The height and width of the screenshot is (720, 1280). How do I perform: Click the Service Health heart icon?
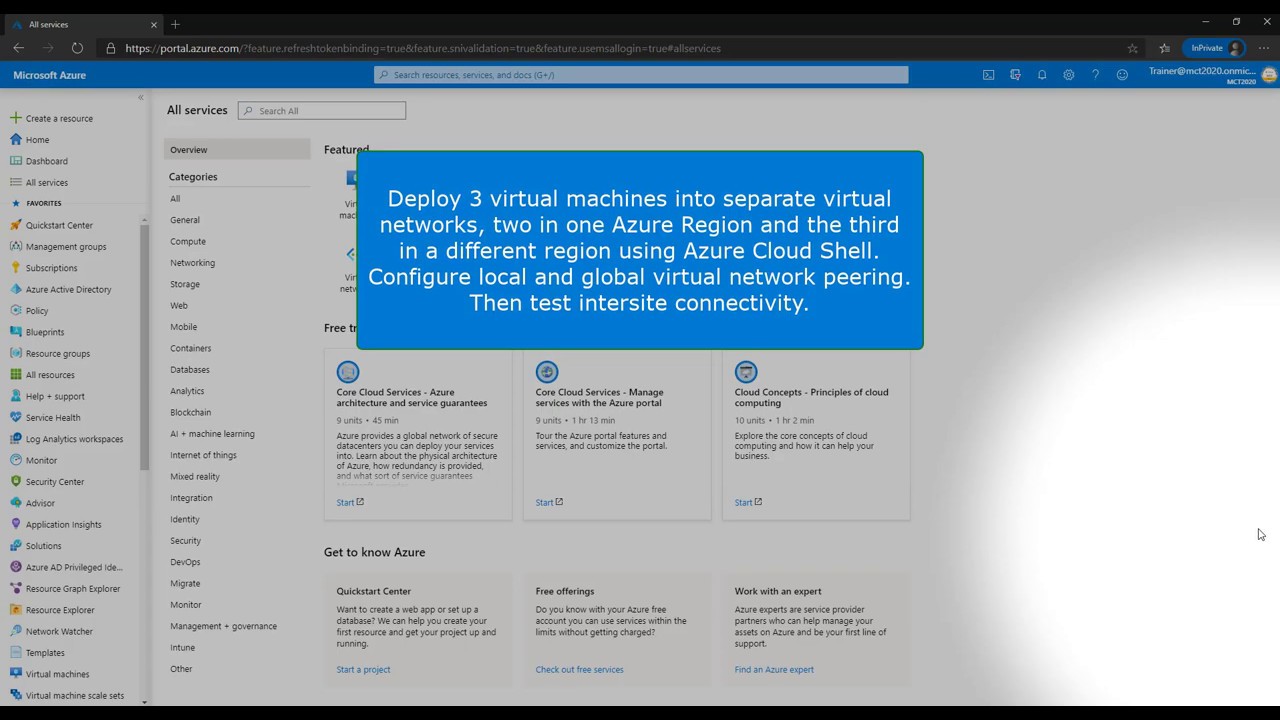pyautogui.click(x=15, y=417)
